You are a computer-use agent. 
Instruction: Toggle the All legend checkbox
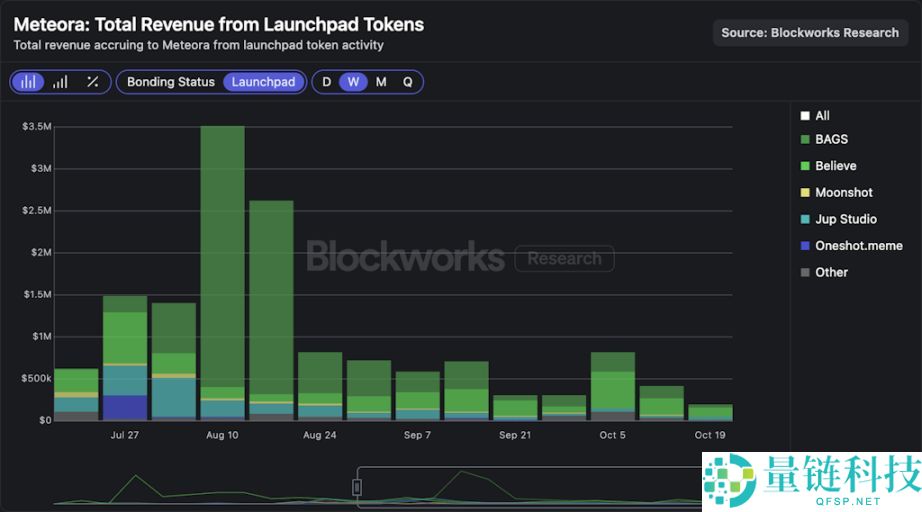805,116
